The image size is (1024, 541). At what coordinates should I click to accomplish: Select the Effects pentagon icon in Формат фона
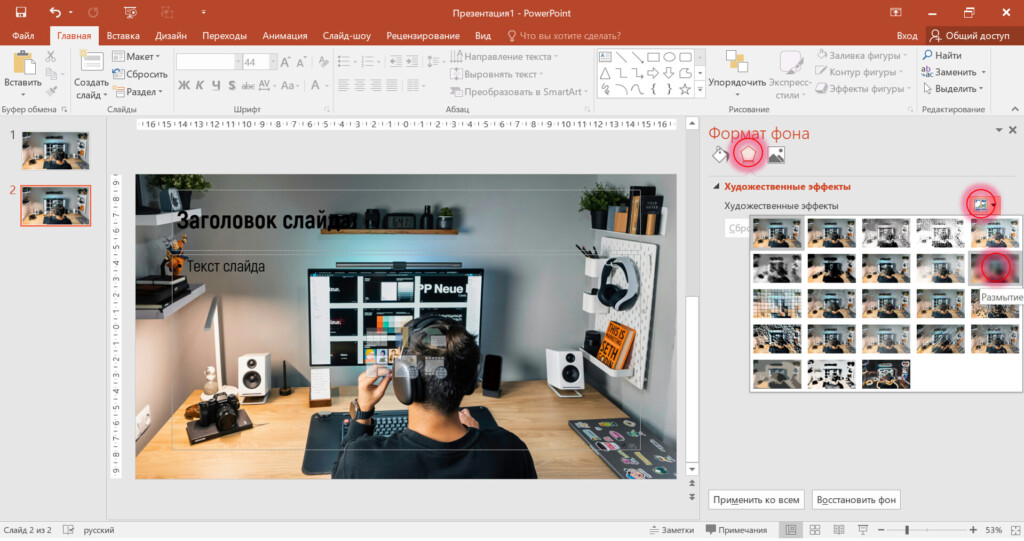747,154
